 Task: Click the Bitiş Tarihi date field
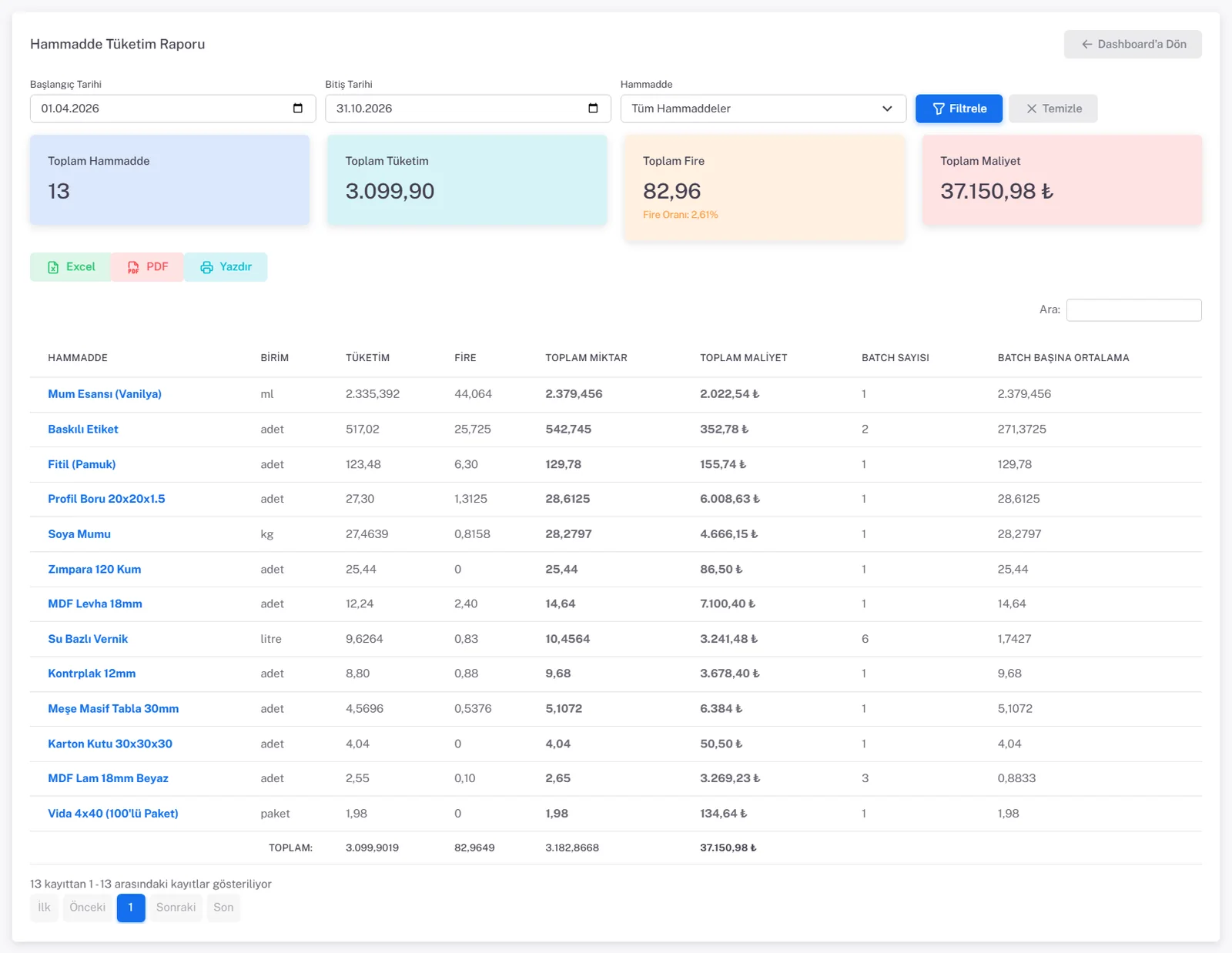point(468,109)
